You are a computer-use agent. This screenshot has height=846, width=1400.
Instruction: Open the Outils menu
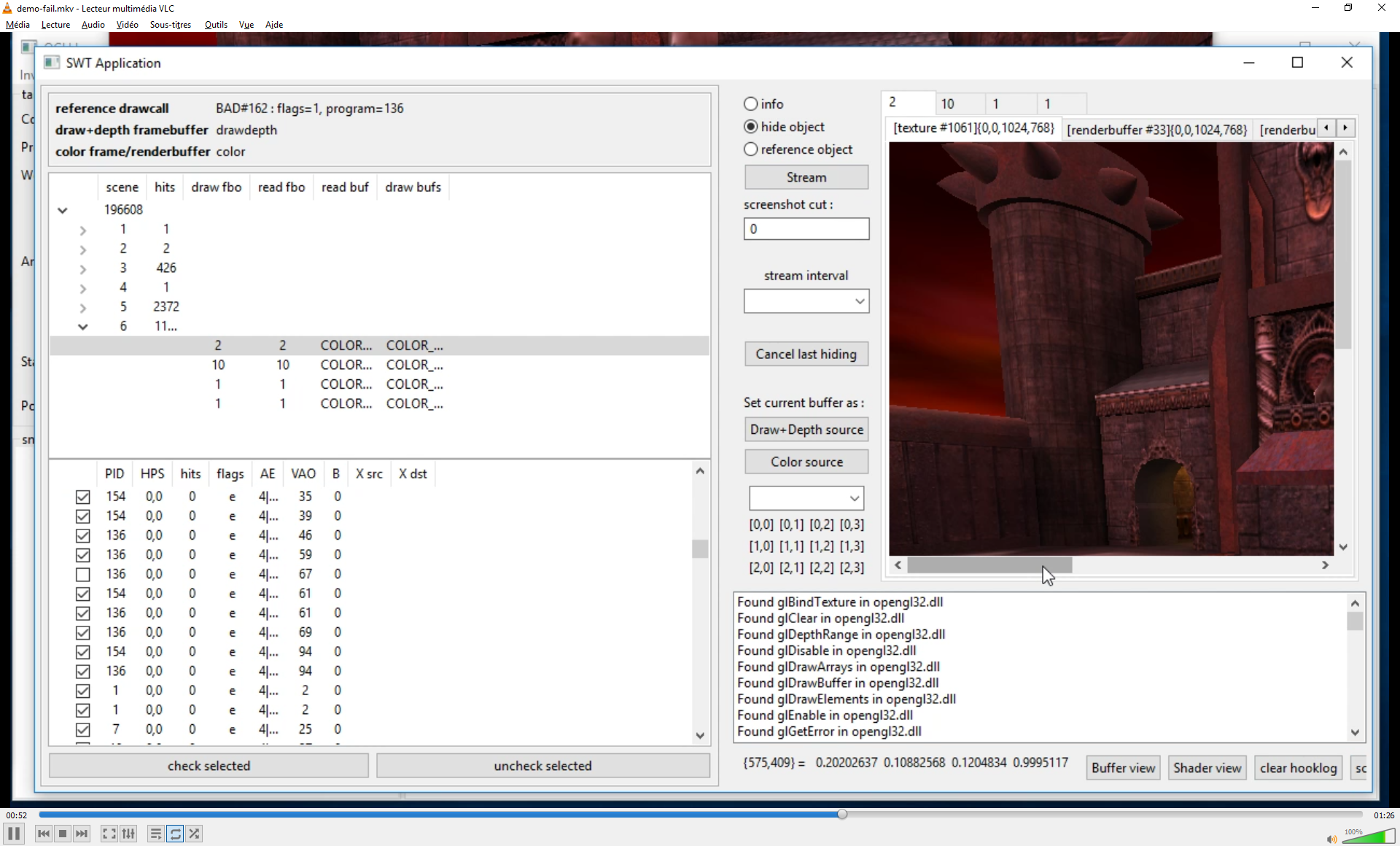(x=216, y=25)
